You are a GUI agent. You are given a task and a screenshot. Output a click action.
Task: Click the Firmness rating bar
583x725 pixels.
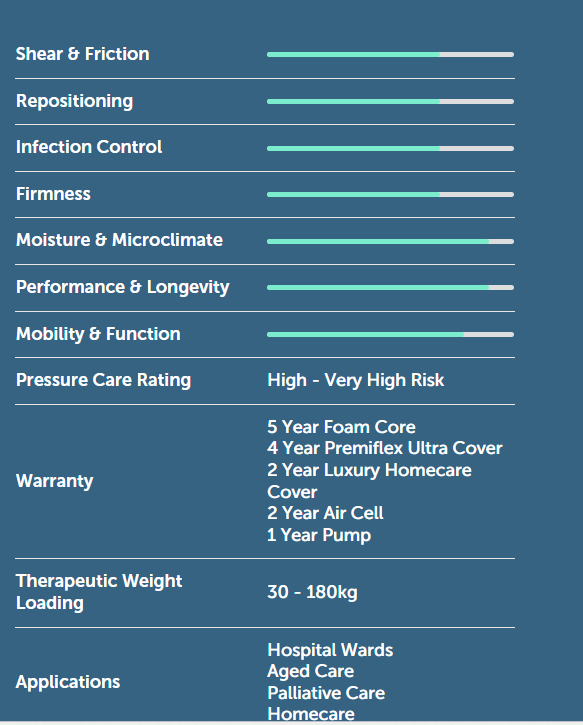(x=390, y=195)
